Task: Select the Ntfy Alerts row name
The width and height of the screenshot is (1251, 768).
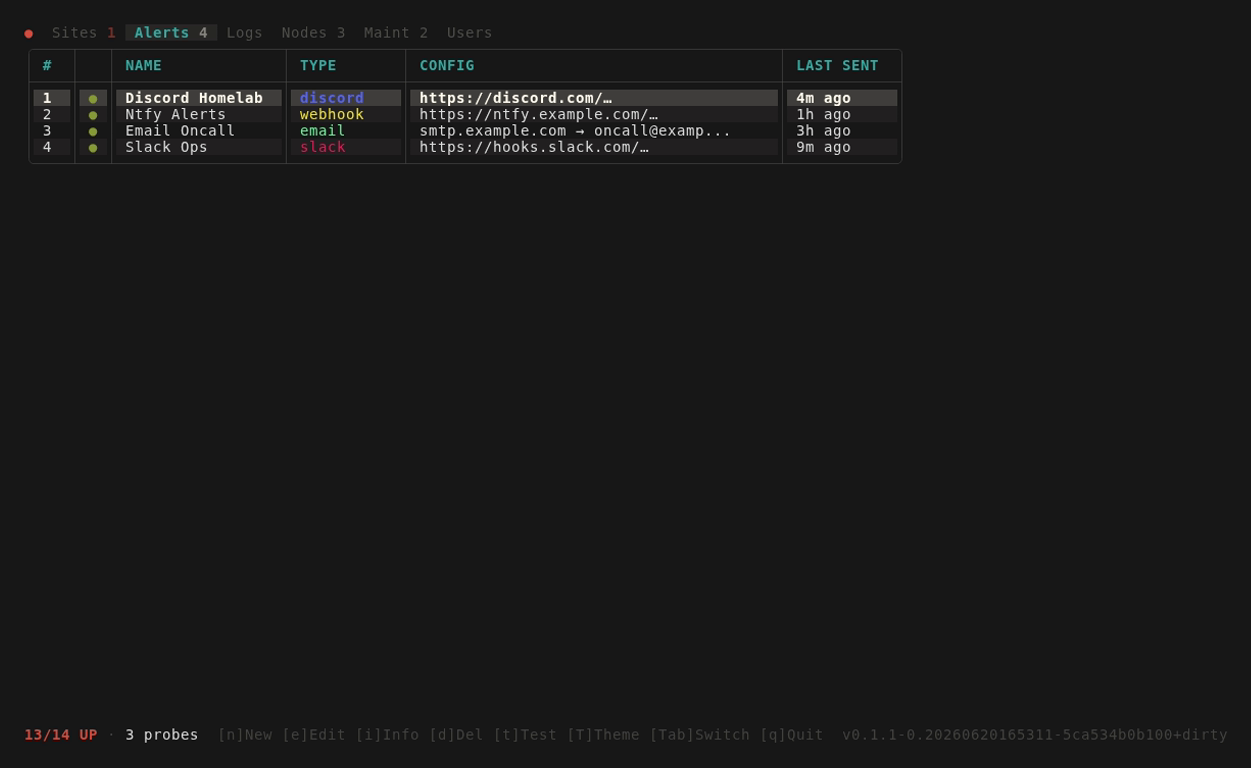Action: (176, 114)
